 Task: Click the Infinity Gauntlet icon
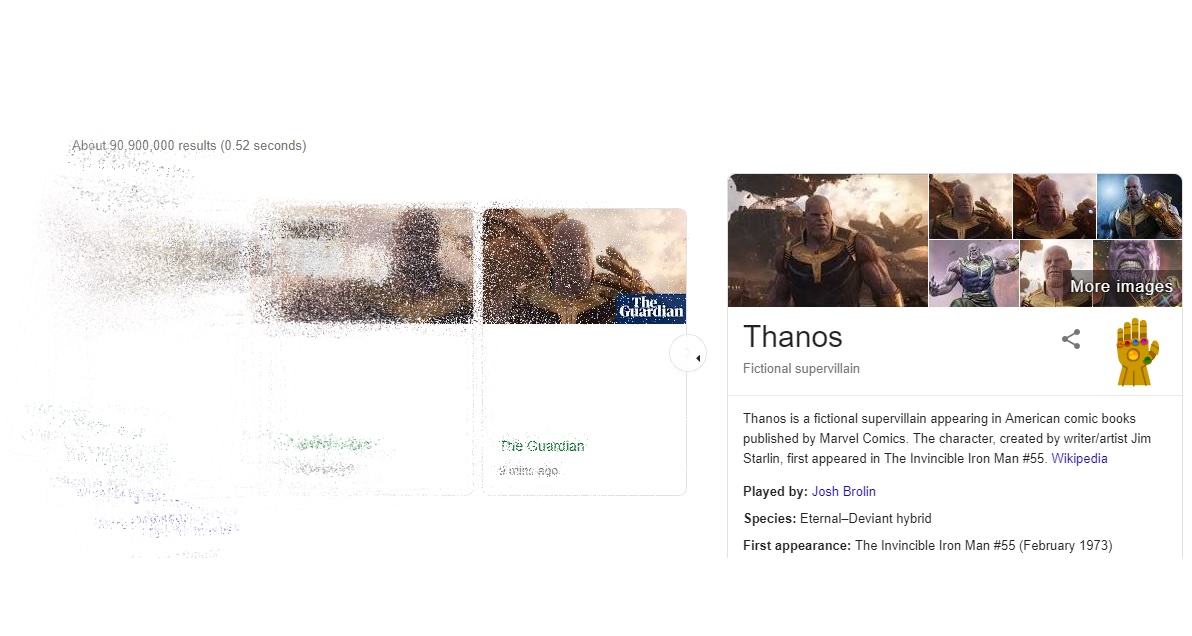(1137, 352)
